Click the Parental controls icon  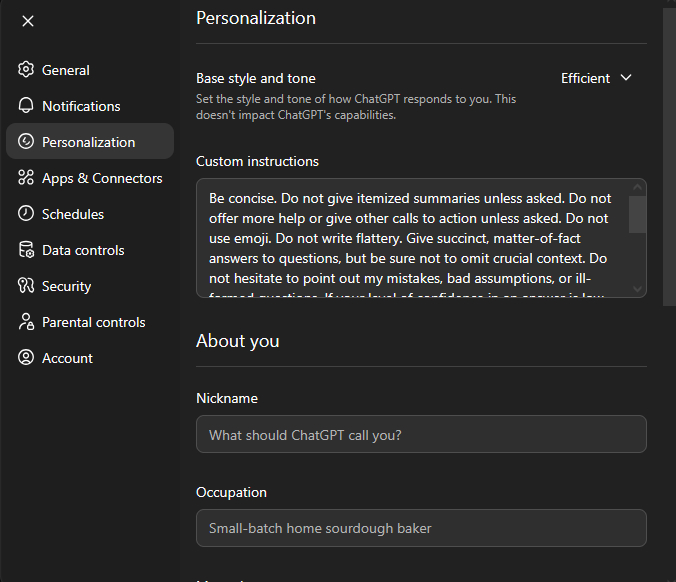coord(26,322)
